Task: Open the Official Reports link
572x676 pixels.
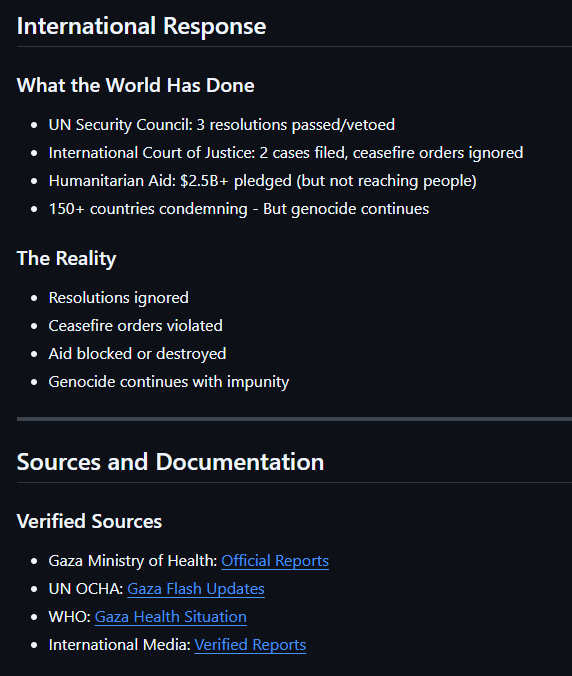Action: click(x=275, y=560)
